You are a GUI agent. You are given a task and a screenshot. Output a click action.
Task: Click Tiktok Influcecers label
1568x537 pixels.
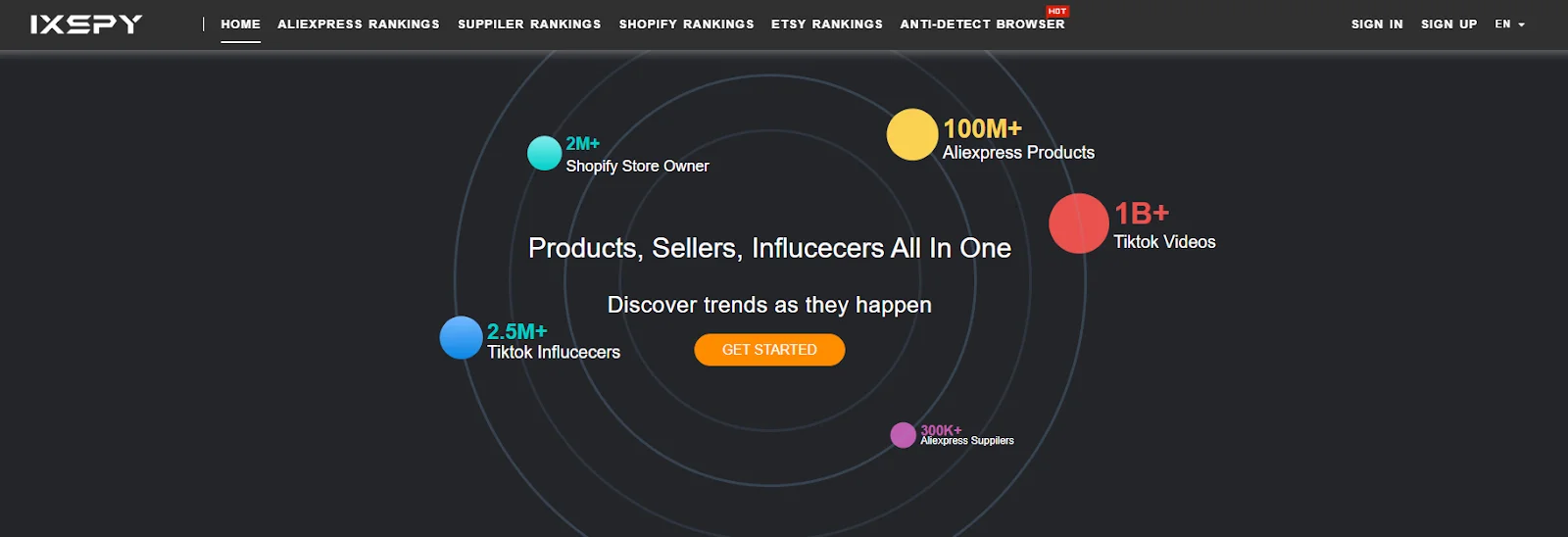click(554, 353)
